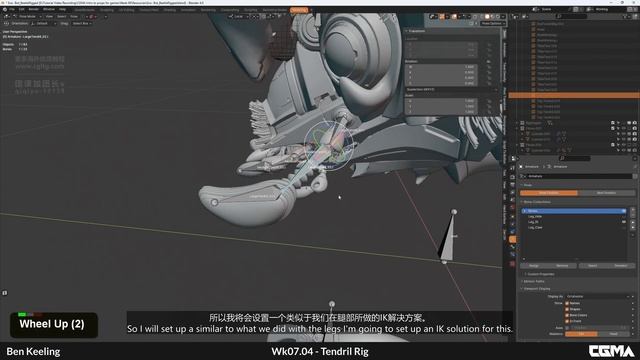Select the highlighted orange outliner row
640x360 pixels.
point(574,95)
